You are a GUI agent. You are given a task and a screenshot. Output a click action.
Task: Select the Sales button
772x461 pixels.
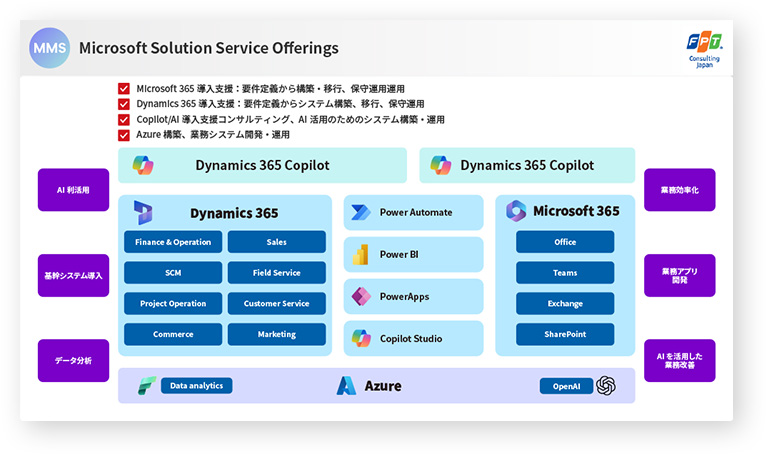coord(277,242)
